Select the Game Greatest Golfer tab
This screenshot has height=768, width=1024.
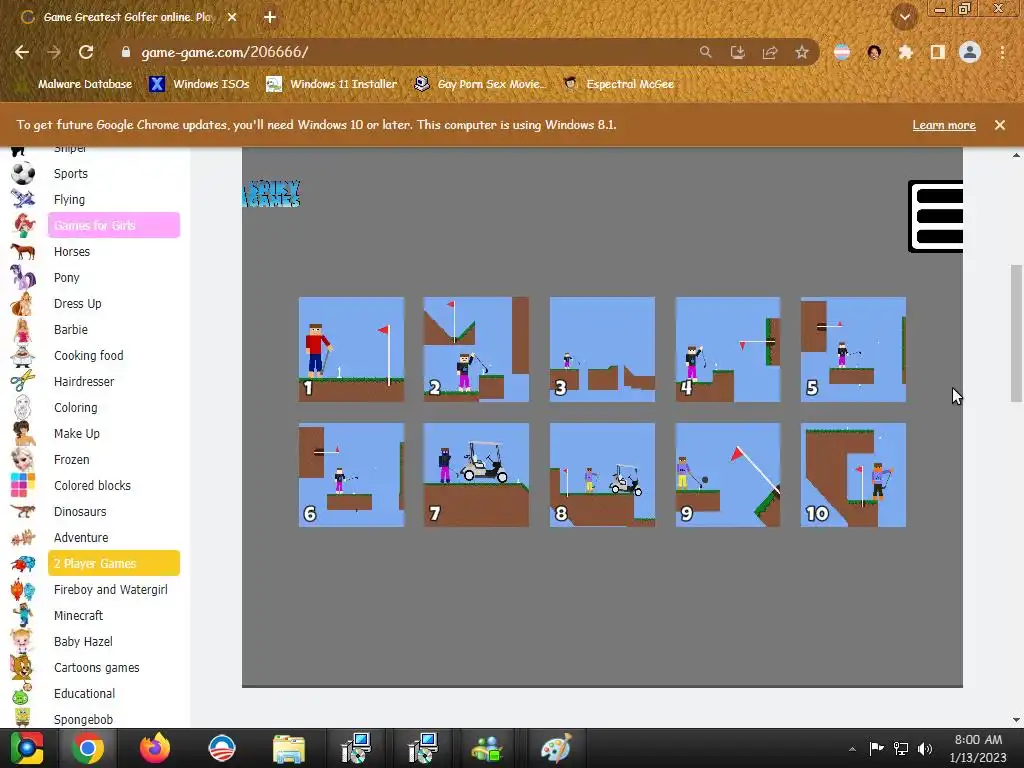click(x=128, y=17)
